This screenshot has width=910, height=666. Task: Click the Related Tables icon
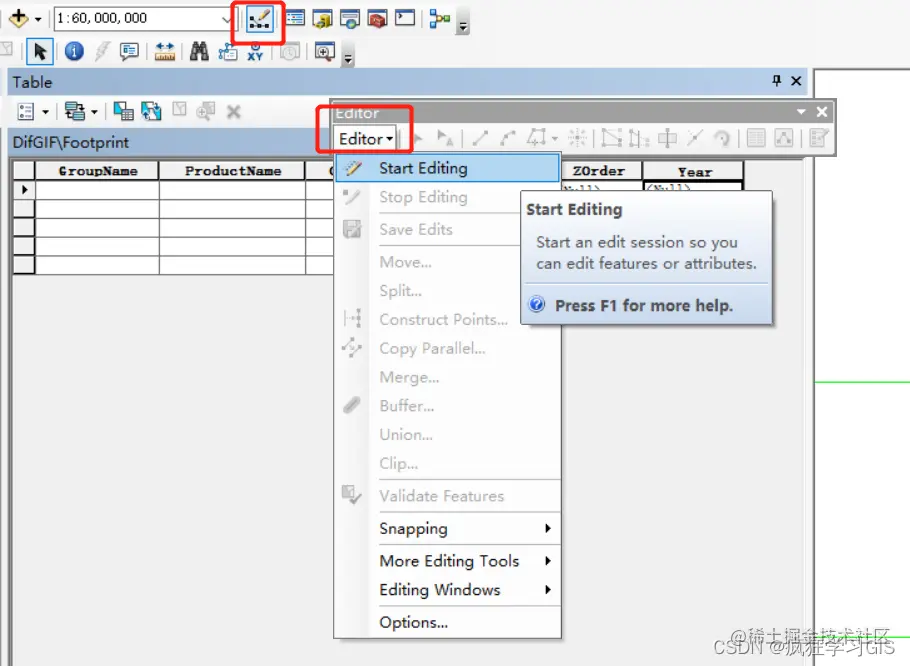tap(74, 111)
